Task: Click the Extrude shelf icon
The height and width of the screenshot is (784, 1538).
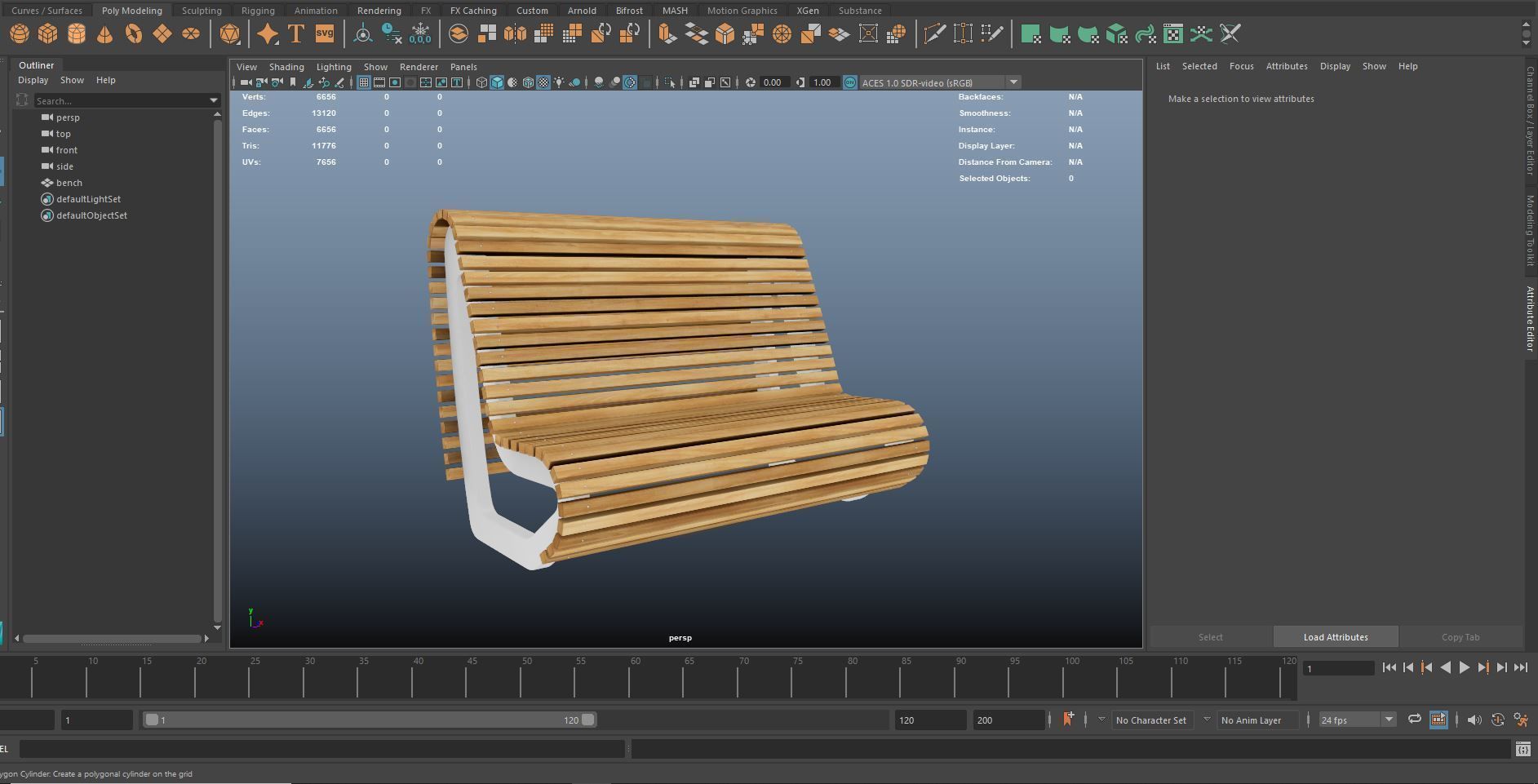Action: tap(667, 33)
